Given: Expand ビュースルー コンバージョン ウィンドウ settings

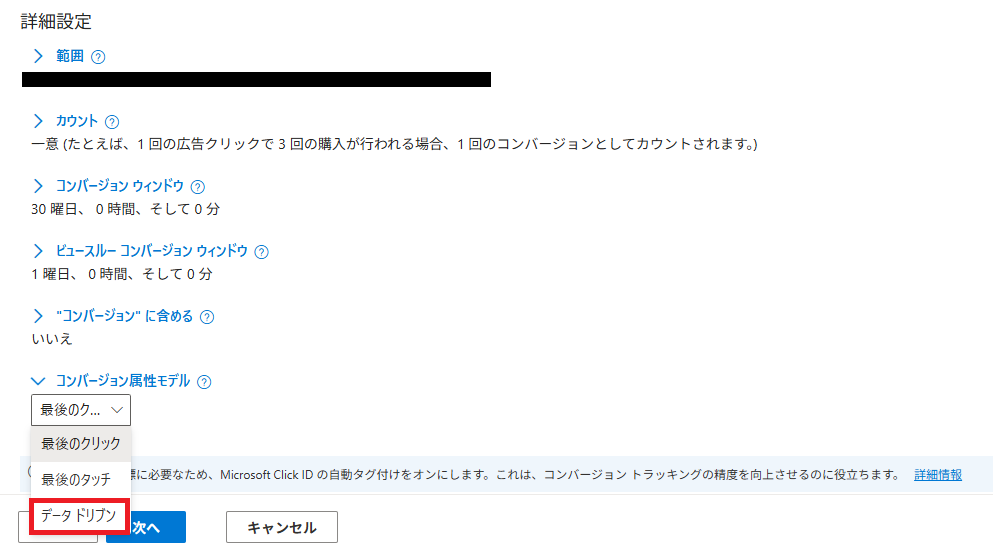Looking at the screenshot, I should pyautogui.click(x=38, y=251).
